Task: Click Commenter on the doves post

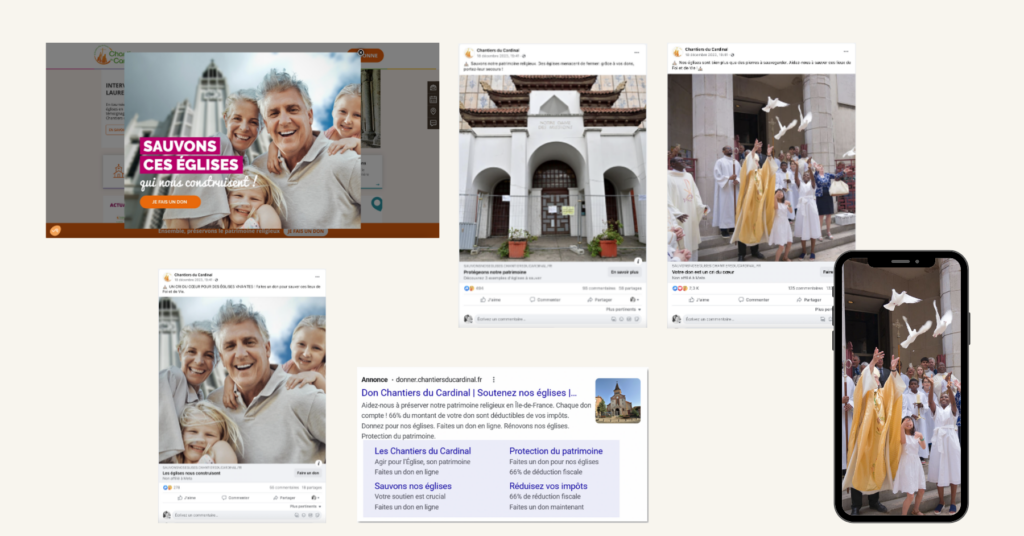Action: 757,299
